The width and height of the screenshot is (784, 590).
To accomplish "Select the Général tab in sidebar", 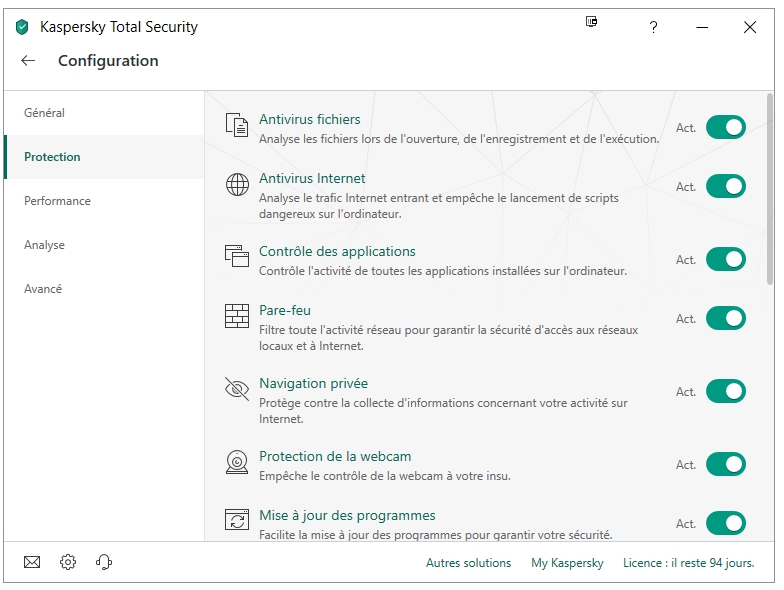I will click(45, 113).
